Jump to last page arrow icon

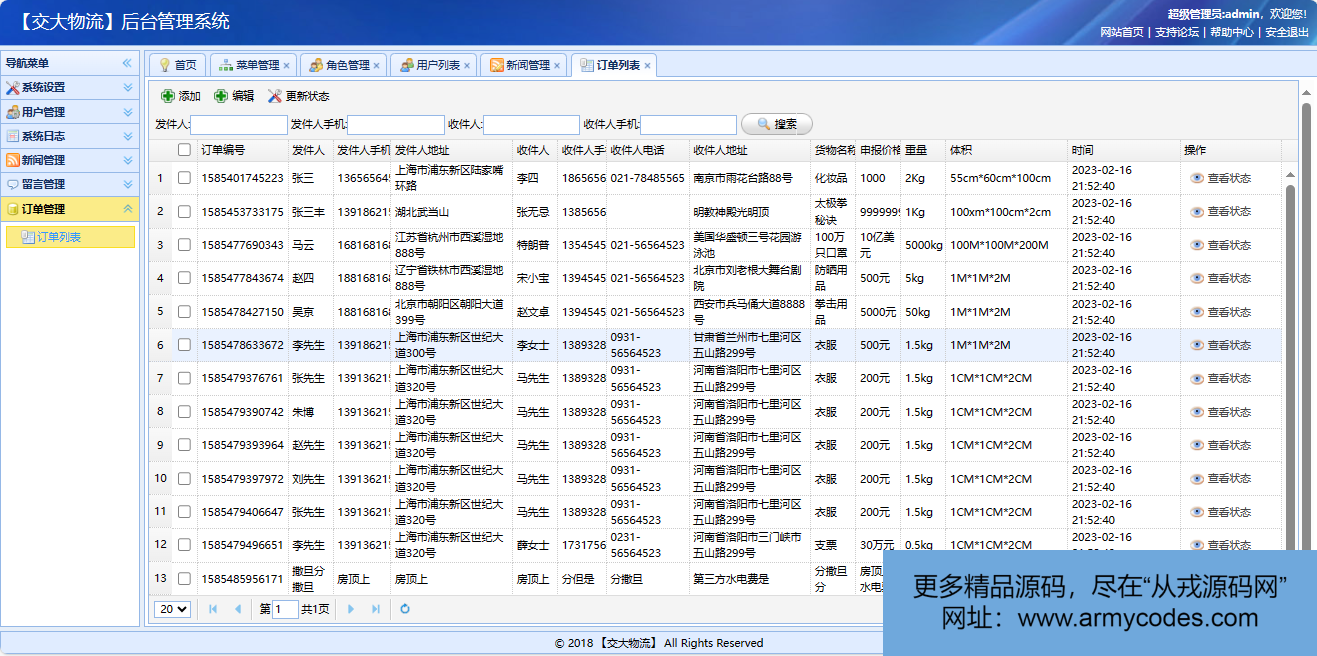376,609
